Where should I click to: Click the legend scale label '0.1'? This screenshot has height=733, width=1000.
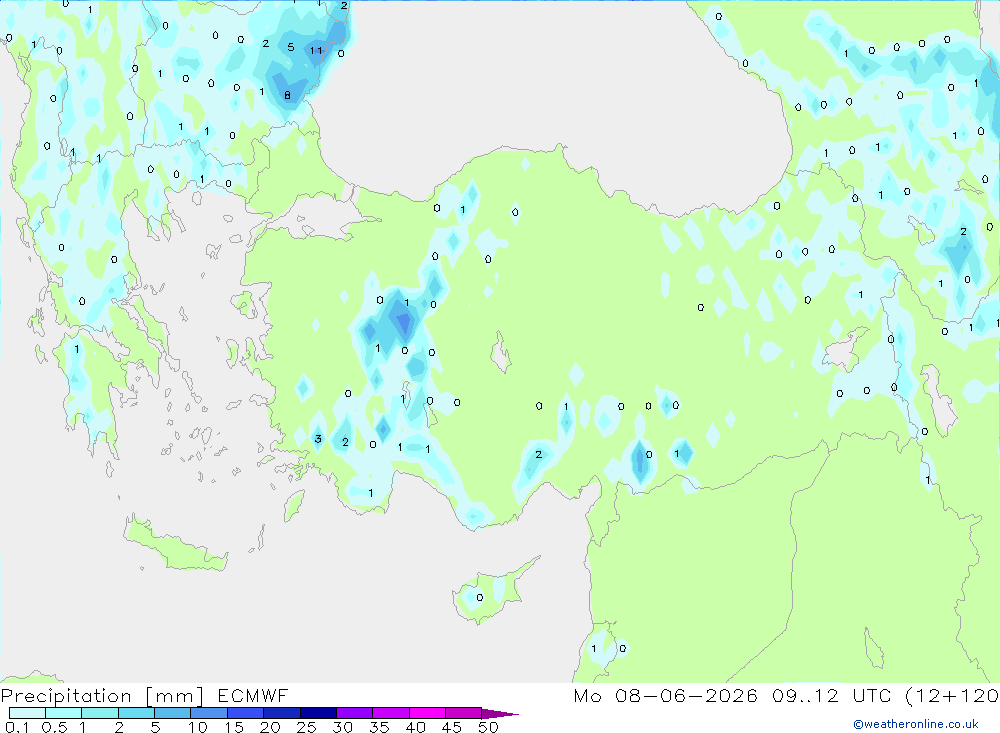tap(17, 727)
